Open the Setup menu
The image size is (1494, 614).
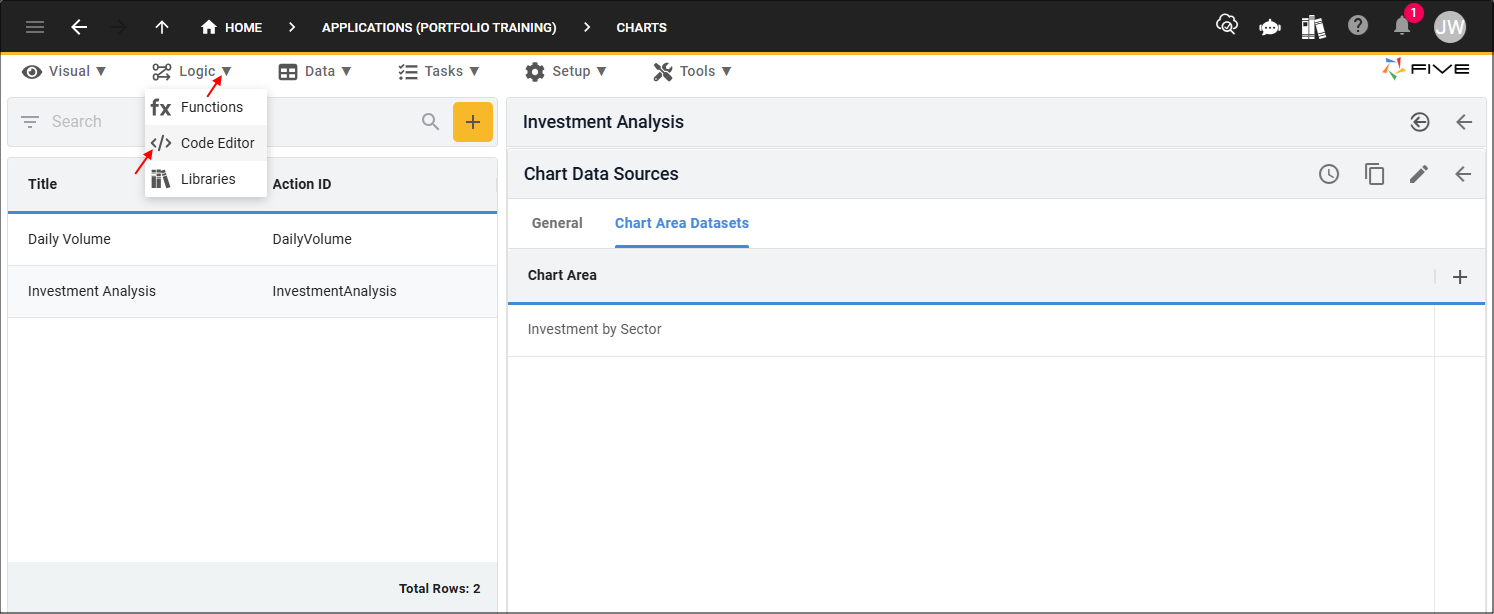tap(566, 71)
